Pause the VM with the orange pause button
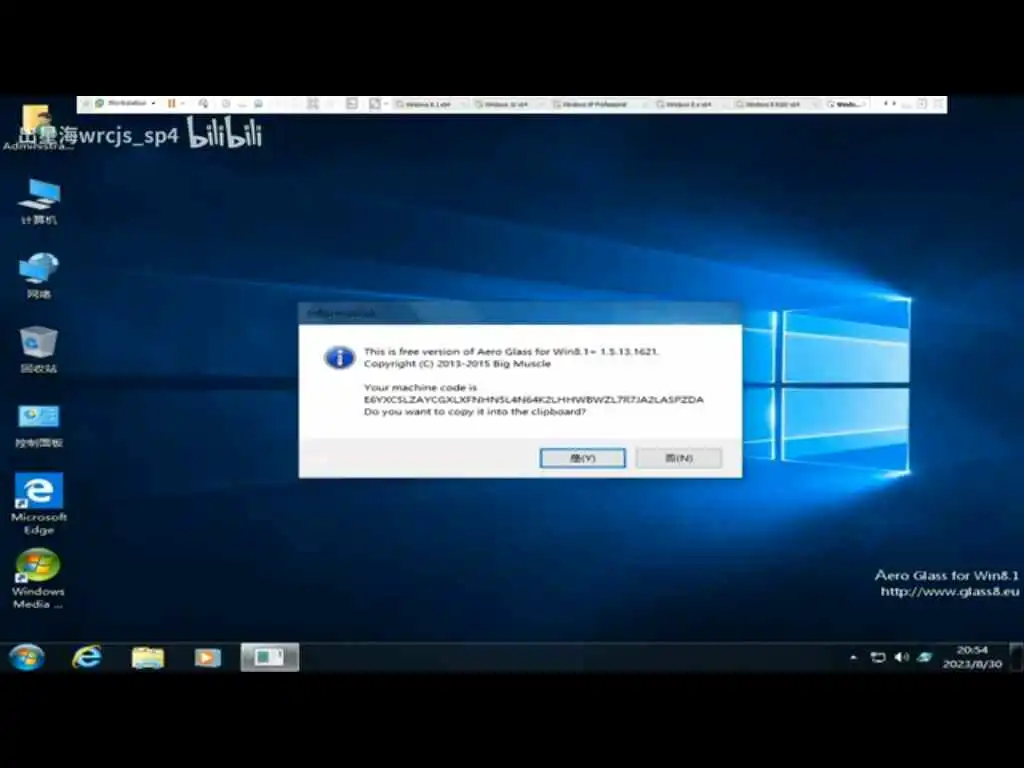 point(171,103)
